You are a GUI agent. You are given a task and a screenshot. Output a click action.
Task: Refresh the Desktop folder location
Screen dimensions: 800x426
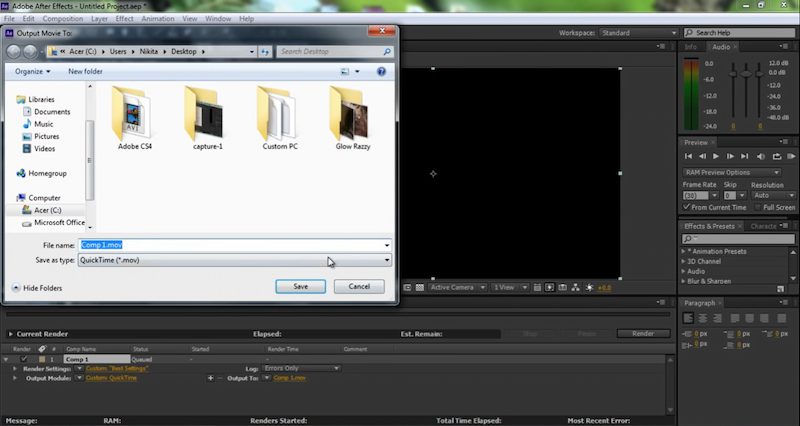pos(265,52)
